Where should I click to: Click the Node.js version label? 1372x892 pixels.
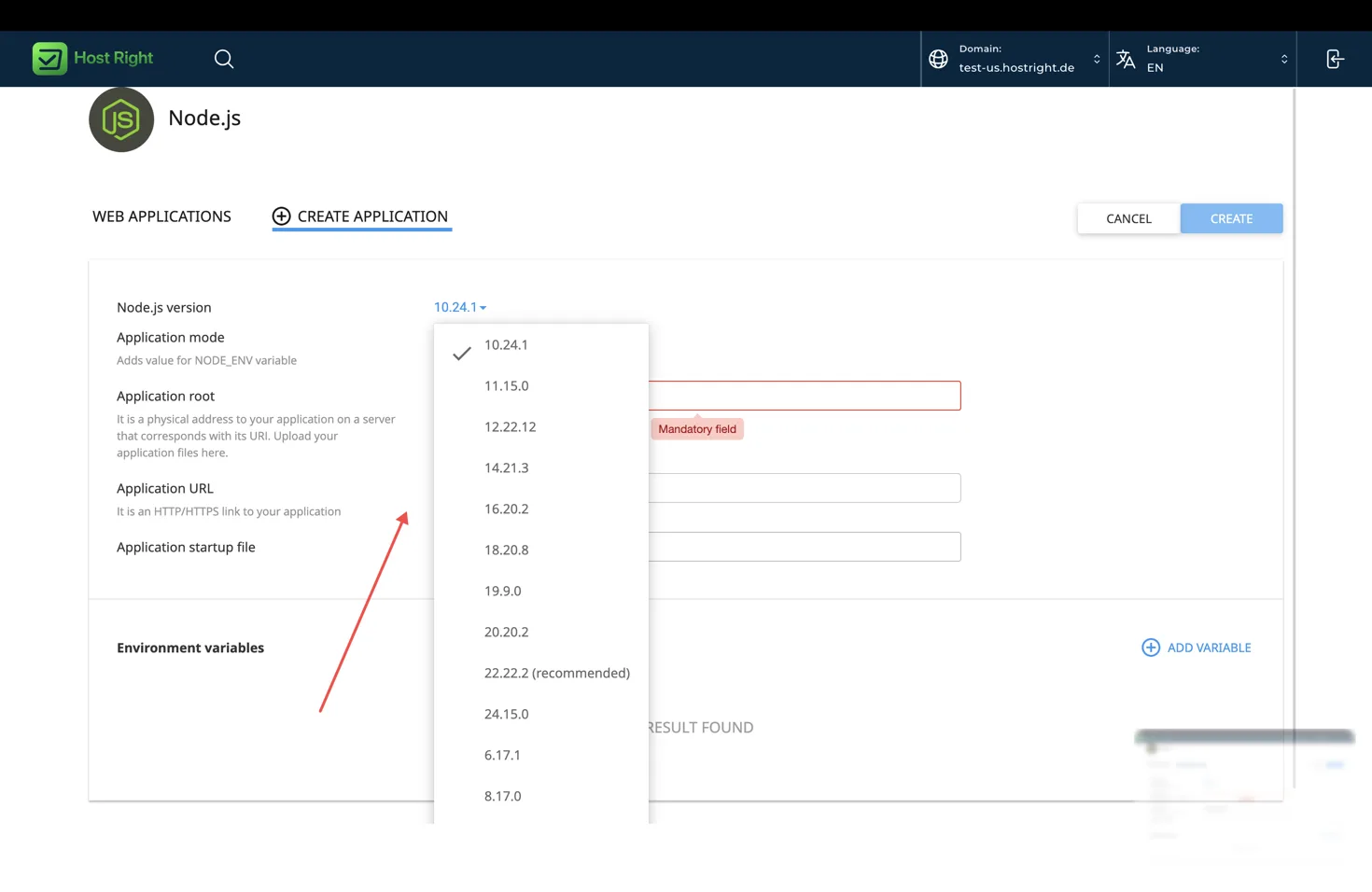tap(164, 307)
